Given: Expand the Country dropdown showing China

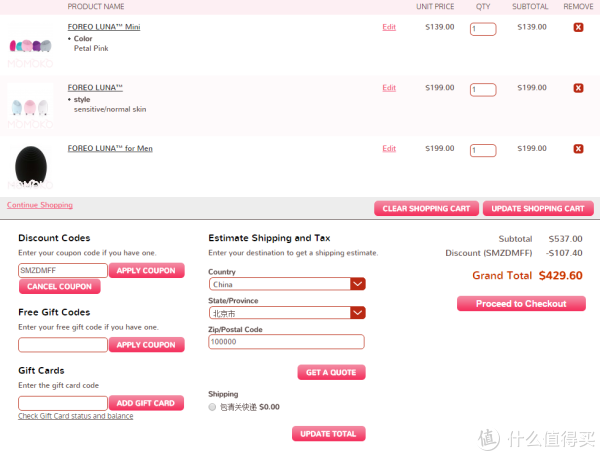Looking at the screenshot, I should [287, 284].
